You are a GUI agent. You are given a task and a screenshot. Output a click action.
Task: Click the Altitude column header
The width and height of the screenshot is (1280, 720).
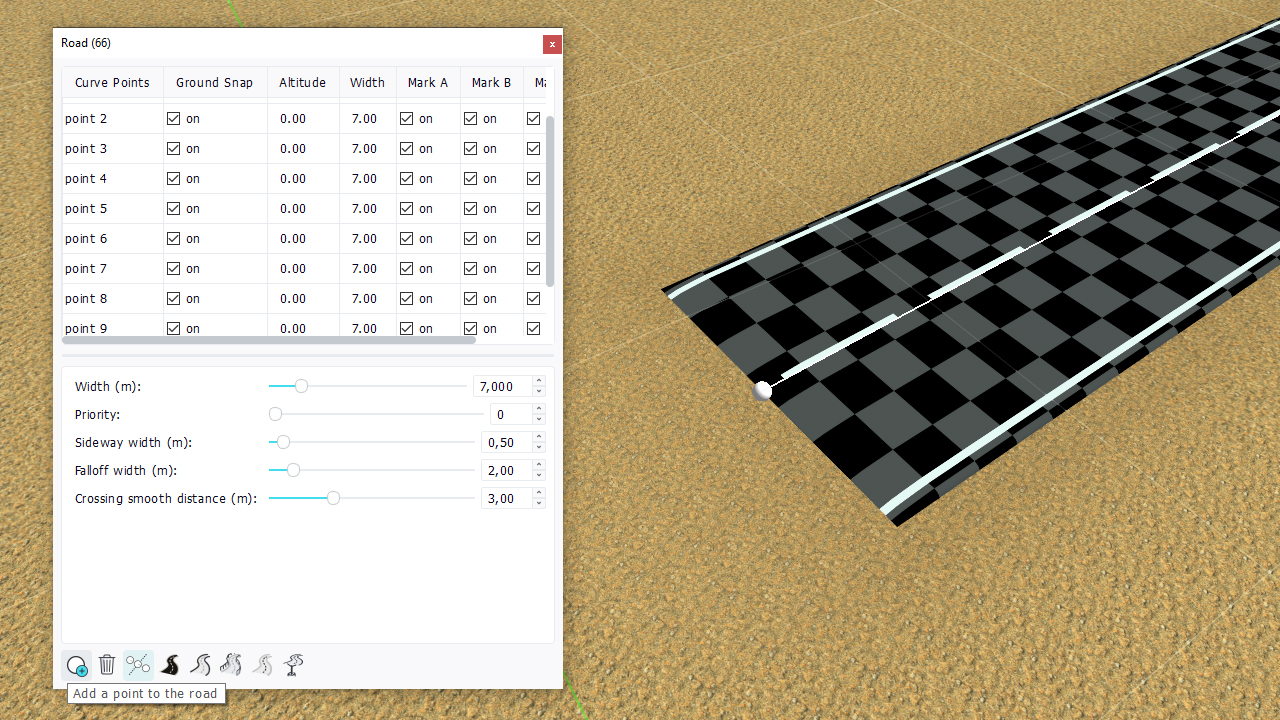[x=302, y=83]
